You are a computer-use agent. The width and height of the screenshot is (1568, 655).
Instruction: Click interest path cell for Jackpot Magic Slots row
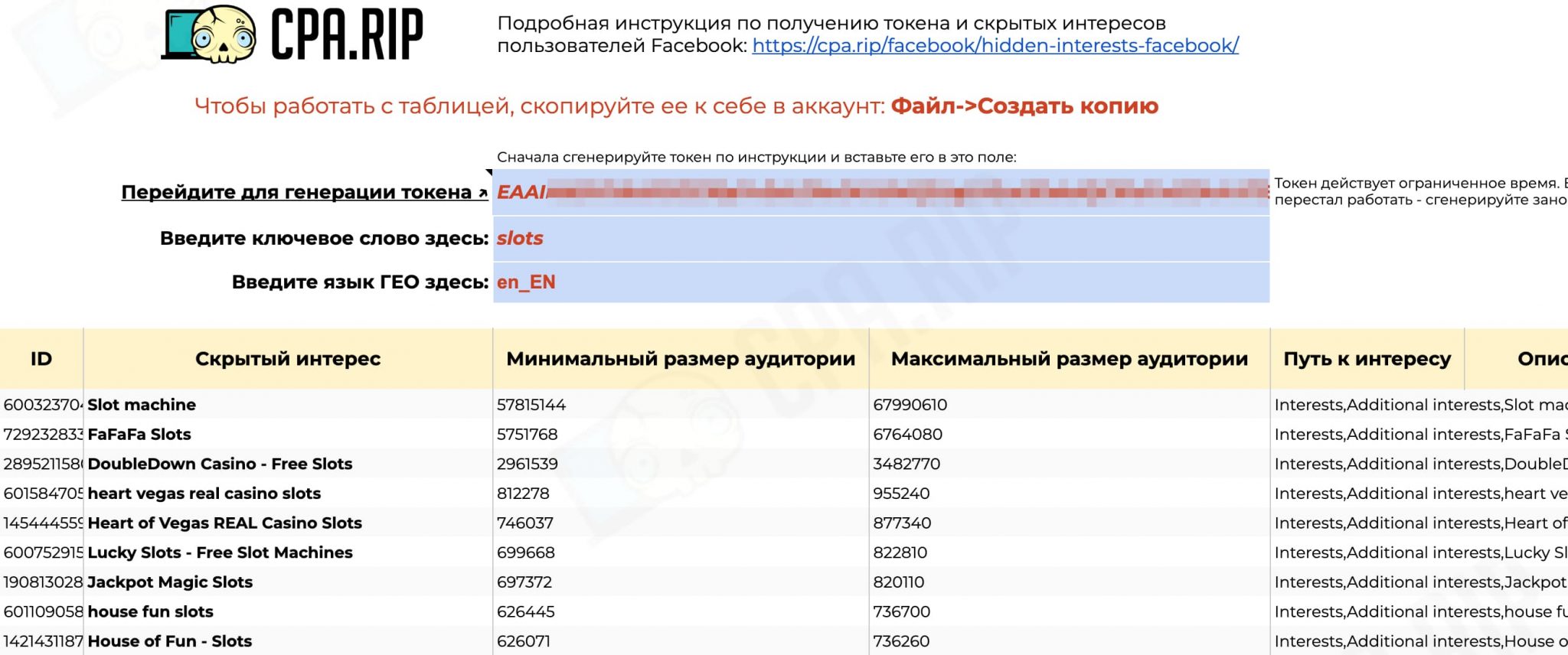(1419, 582)
